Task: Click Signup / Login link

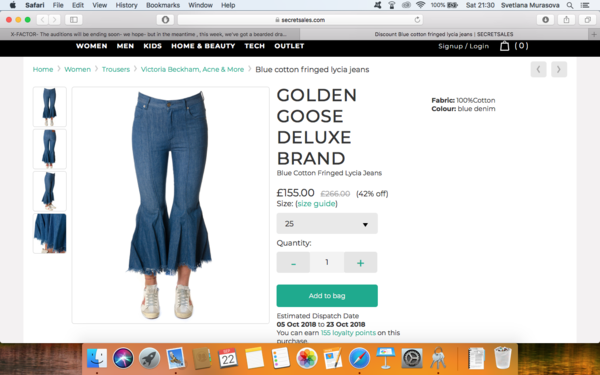Action: tap(463, 46)
